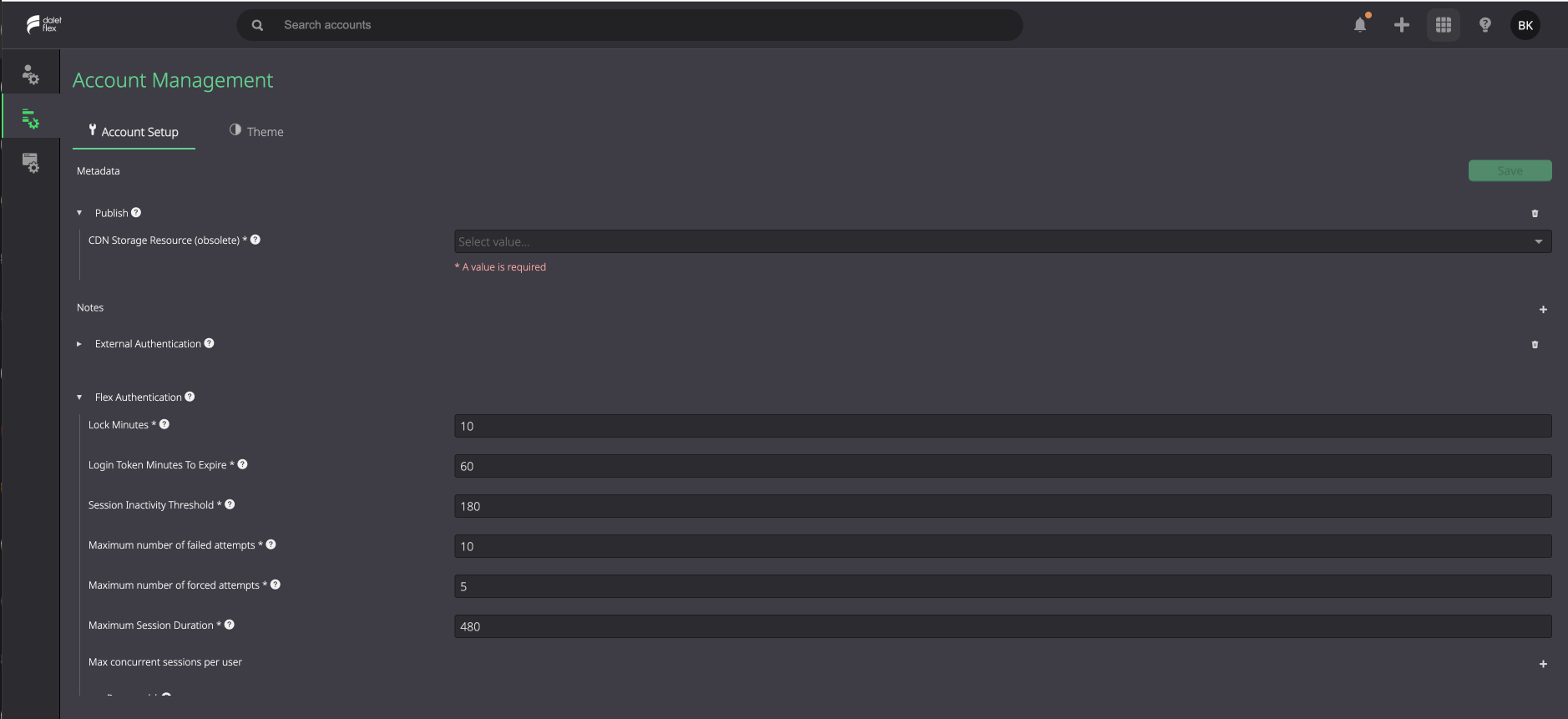Open the apps grid menu
The image size is (1568, 719).
[x=1444, y=25]
